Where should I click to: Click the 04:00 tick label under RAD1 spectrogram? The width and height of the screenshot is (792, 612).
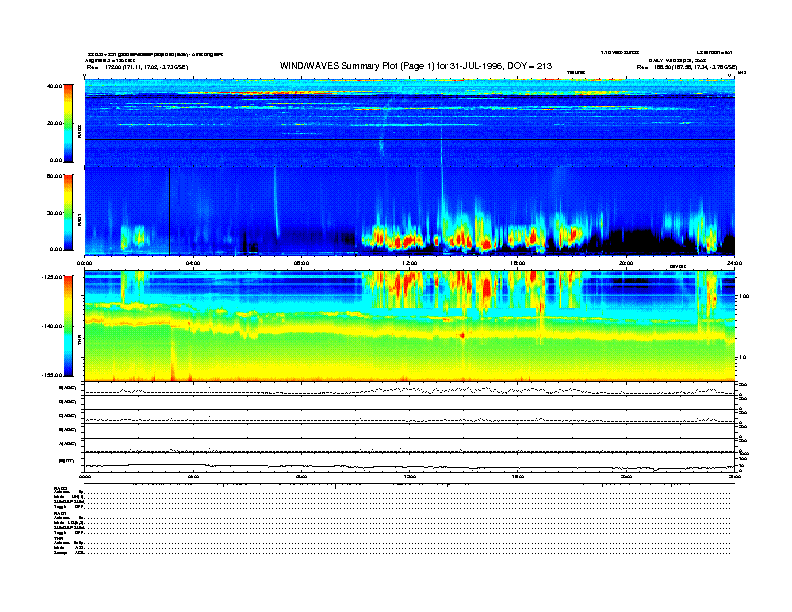[x=193, y=263]
